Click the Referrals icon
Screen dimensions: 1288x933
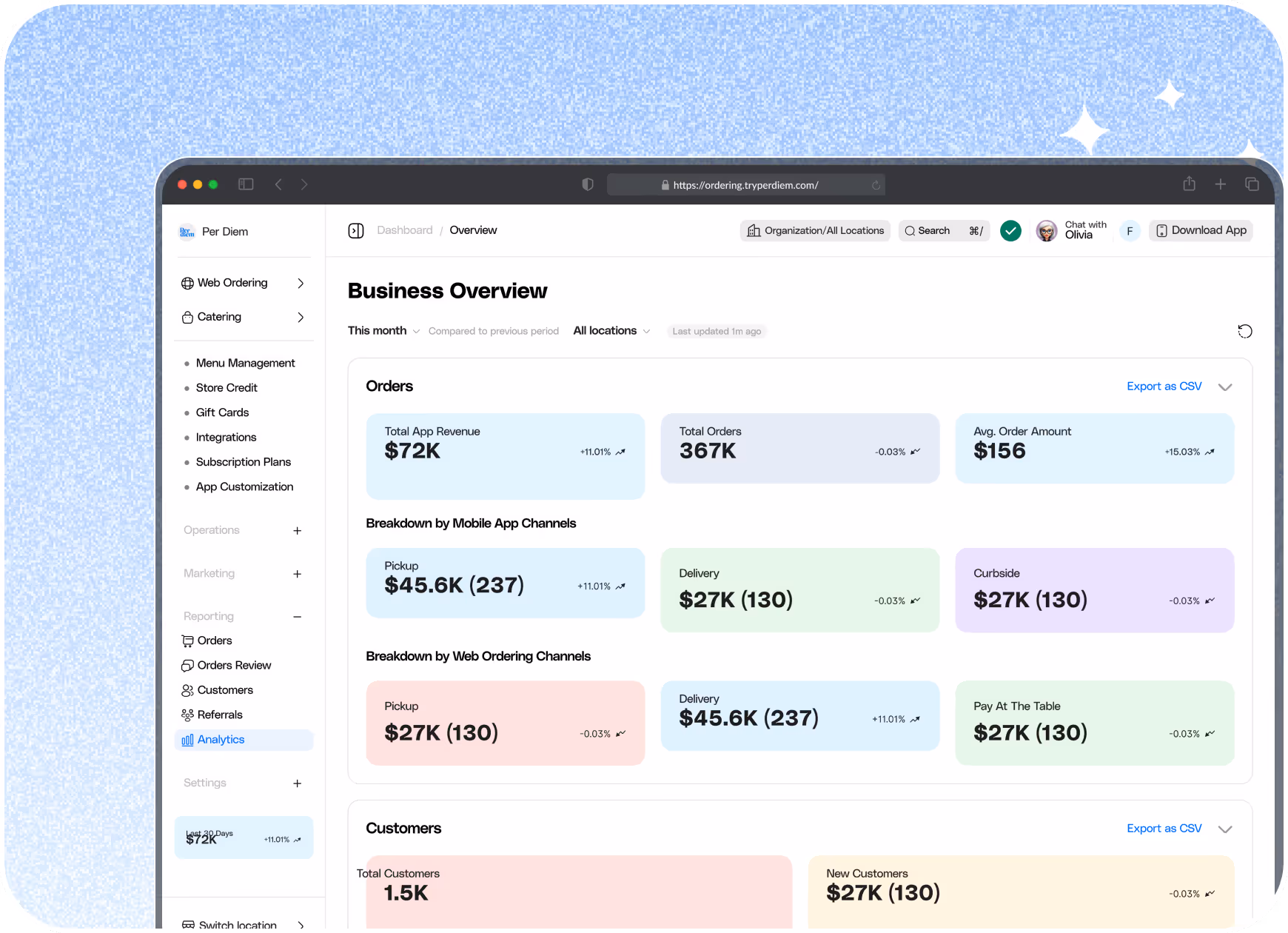[187, 715]
